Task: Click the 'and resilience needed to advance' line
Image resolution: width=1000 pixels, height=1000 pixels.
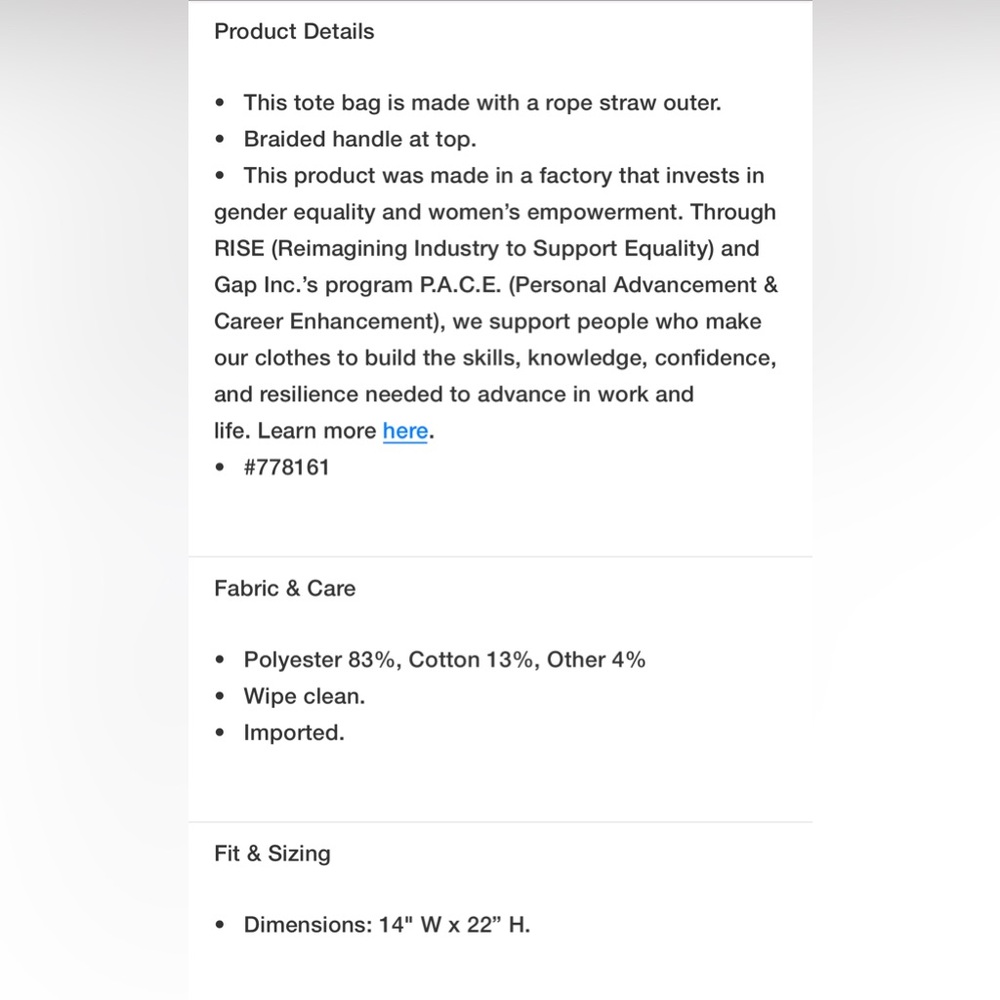Action: (x=454, y=394)
